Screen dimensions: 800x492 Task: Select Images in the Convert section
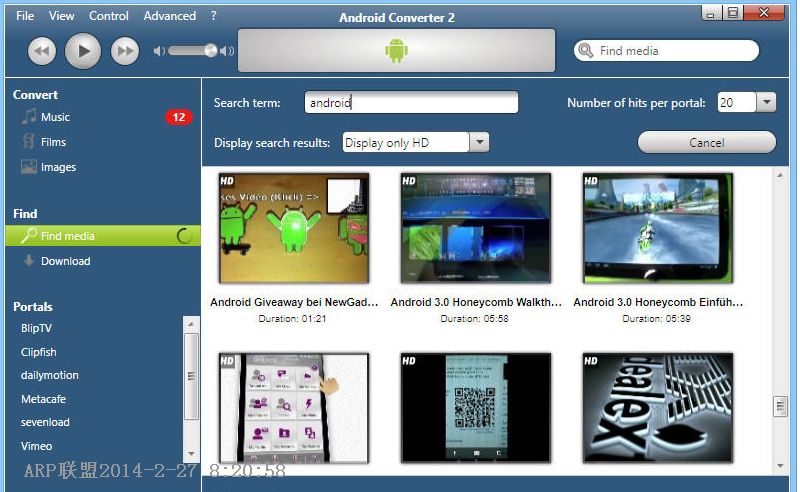click(x=58, y=167)
